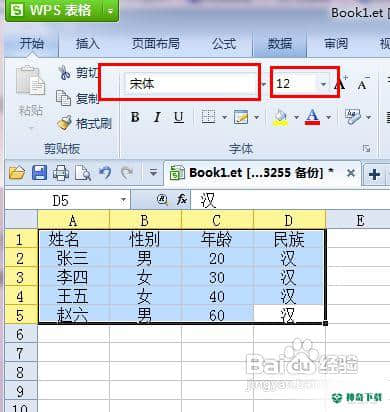Click the Paste clipboard icon
This screenshot has height=412, width=390.
pos(30,81)
